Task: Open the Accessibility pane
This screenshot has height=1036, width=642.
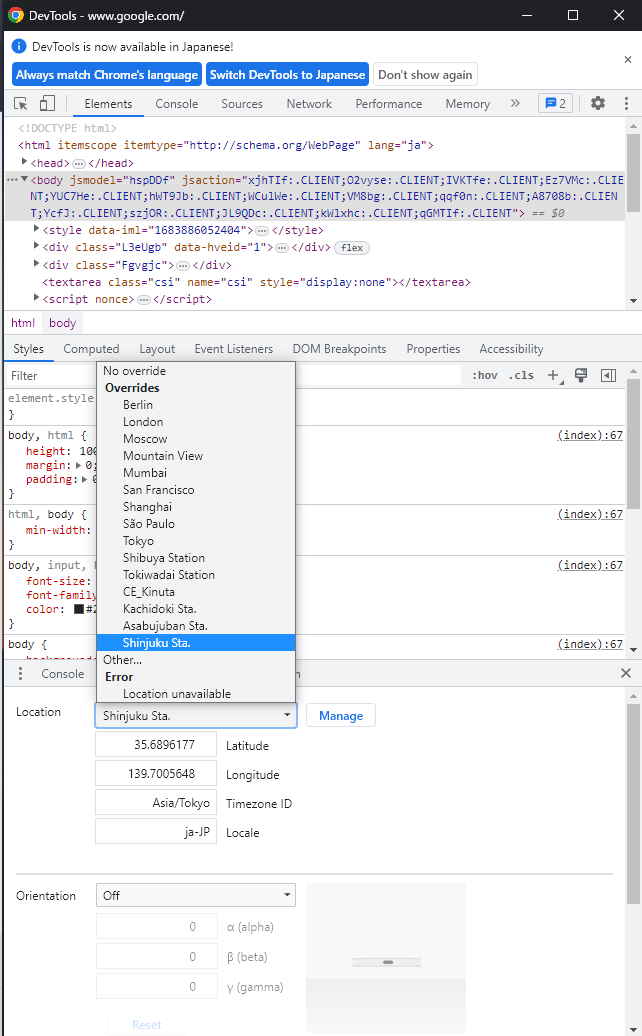Action: click(x=511, y=349)
